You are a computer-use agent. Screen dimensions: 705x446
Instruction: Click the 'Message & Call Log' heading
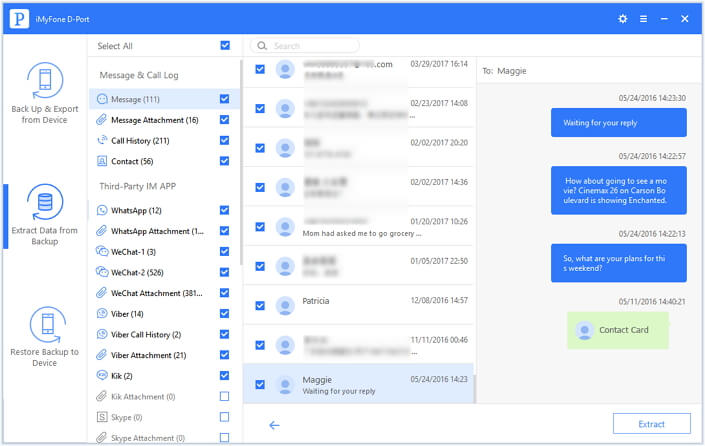point(139,75)
